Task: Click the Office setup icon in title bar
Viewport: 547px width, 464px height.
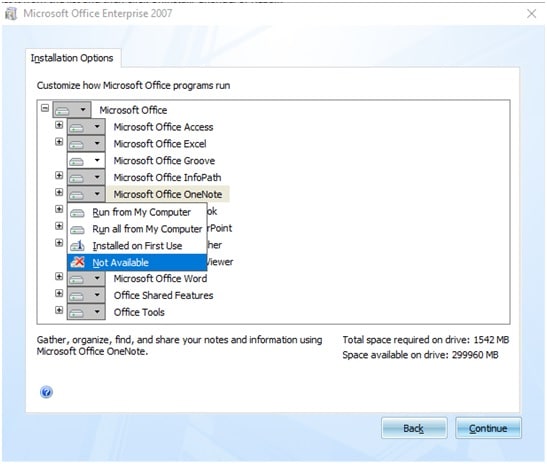Action: [x=11, y=14]
